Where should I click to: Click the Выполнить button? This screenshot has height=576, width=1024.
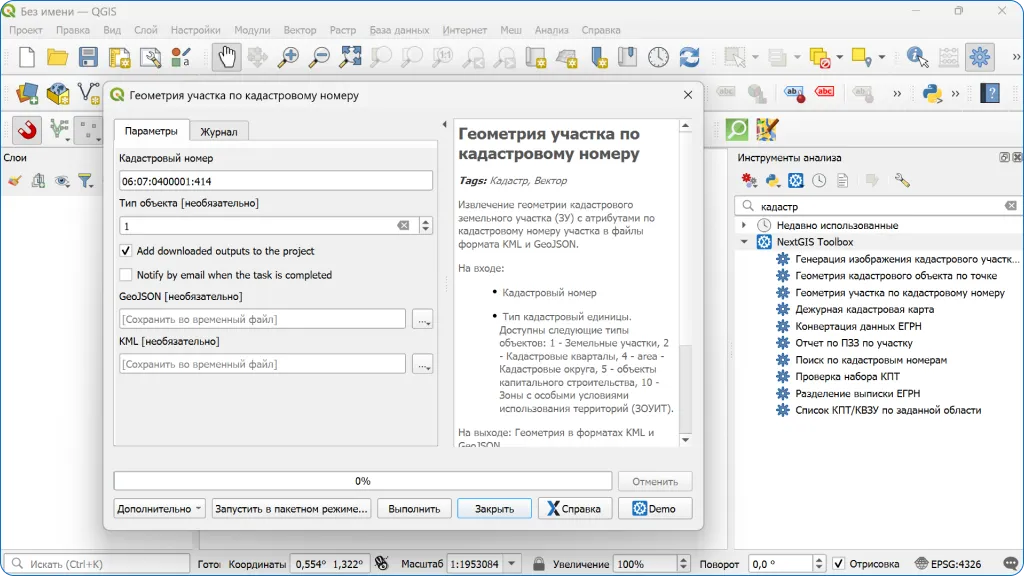coord(414,509)
